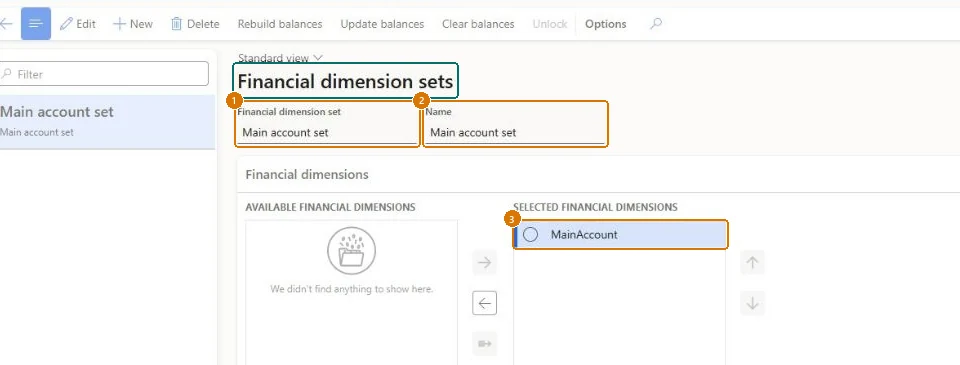Viewport: 960px width, 365px height.
Task: Click the Available Financial Dimensions heading
Action: [331, 207]
